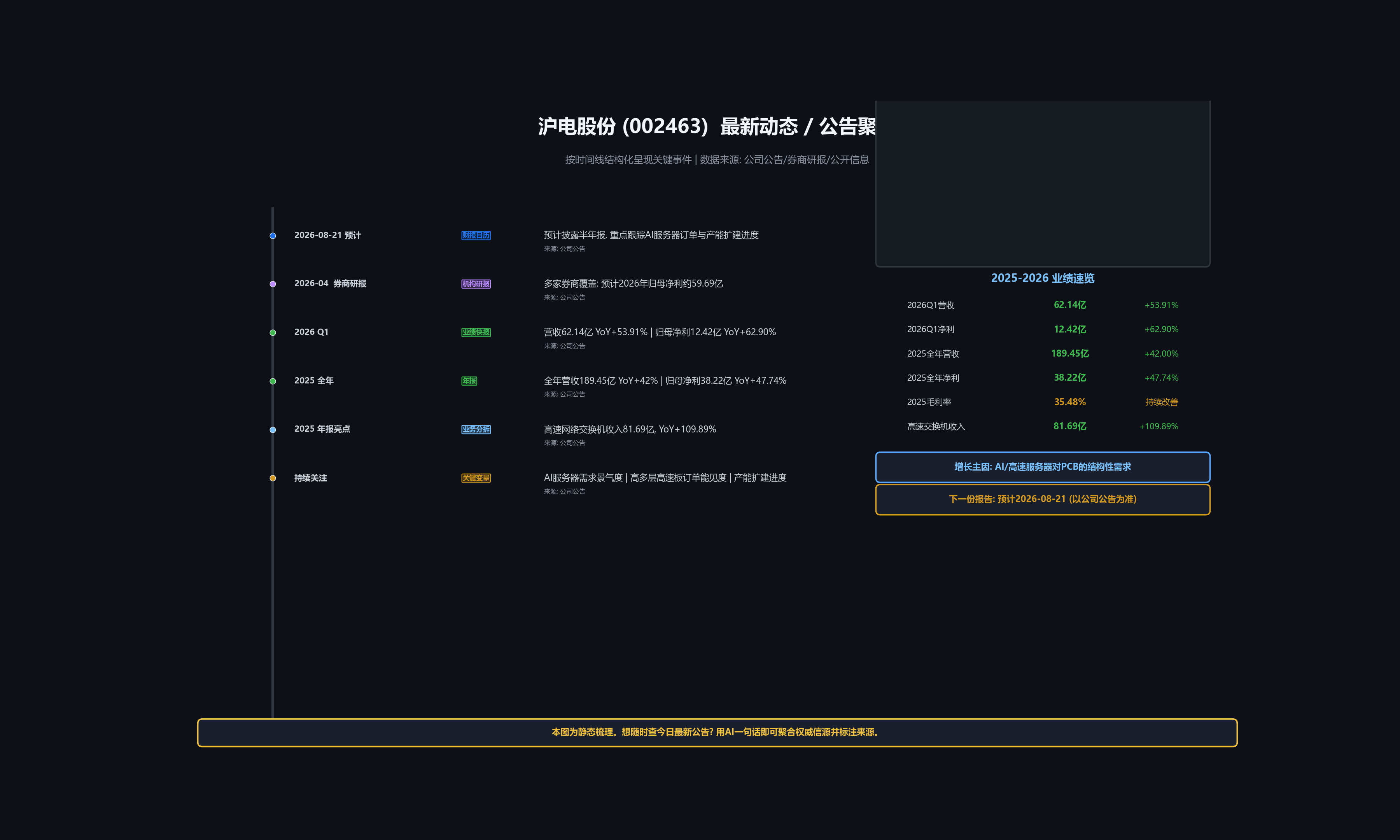
Task: Click the 增长主因 AI/高速服务器 box
Action: (1042, 467)
